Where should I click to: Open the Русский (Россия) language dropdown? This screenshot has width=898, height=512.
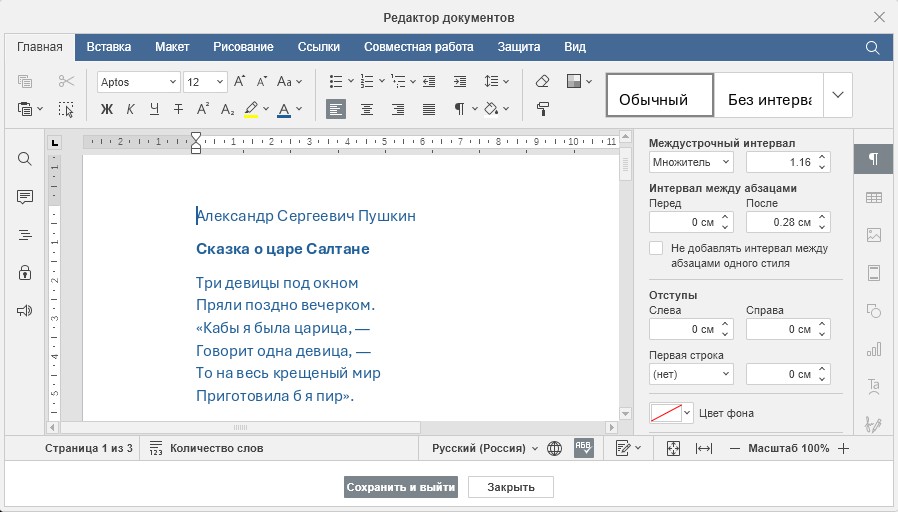tap(485, 448)
